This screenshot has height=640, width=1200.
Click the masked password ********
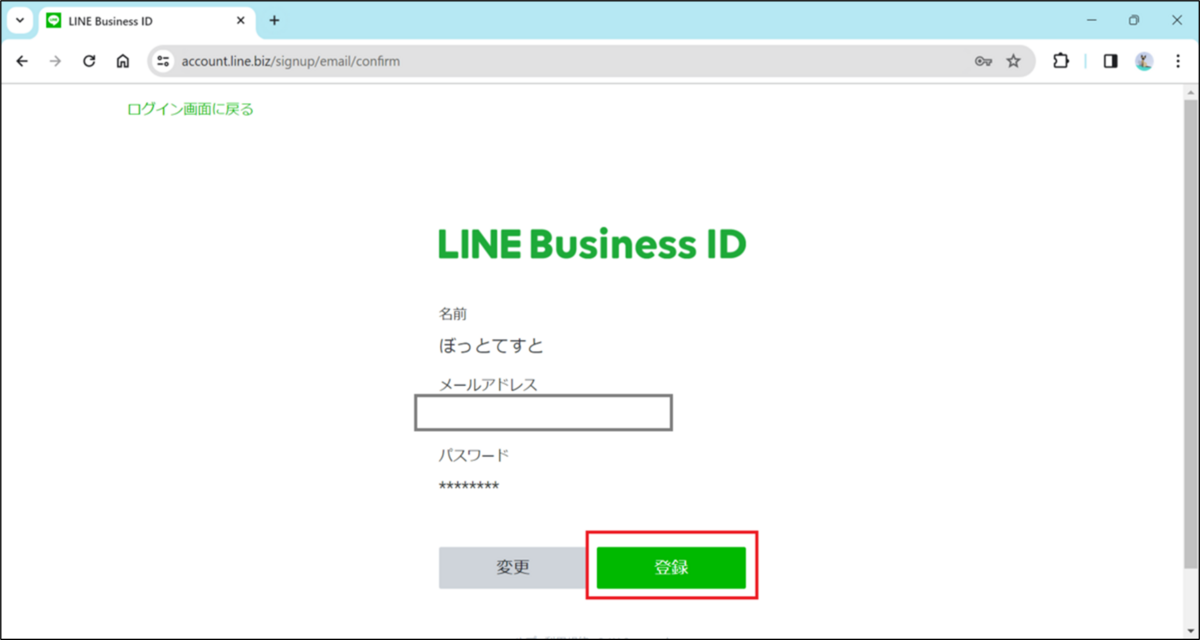(469, 487)
